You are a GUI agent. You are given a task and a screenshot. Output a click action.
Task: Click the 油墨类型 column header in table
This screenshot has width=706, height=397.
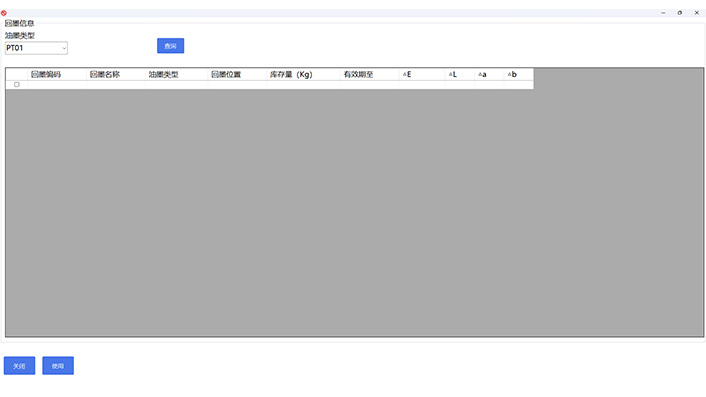point(176,74)
